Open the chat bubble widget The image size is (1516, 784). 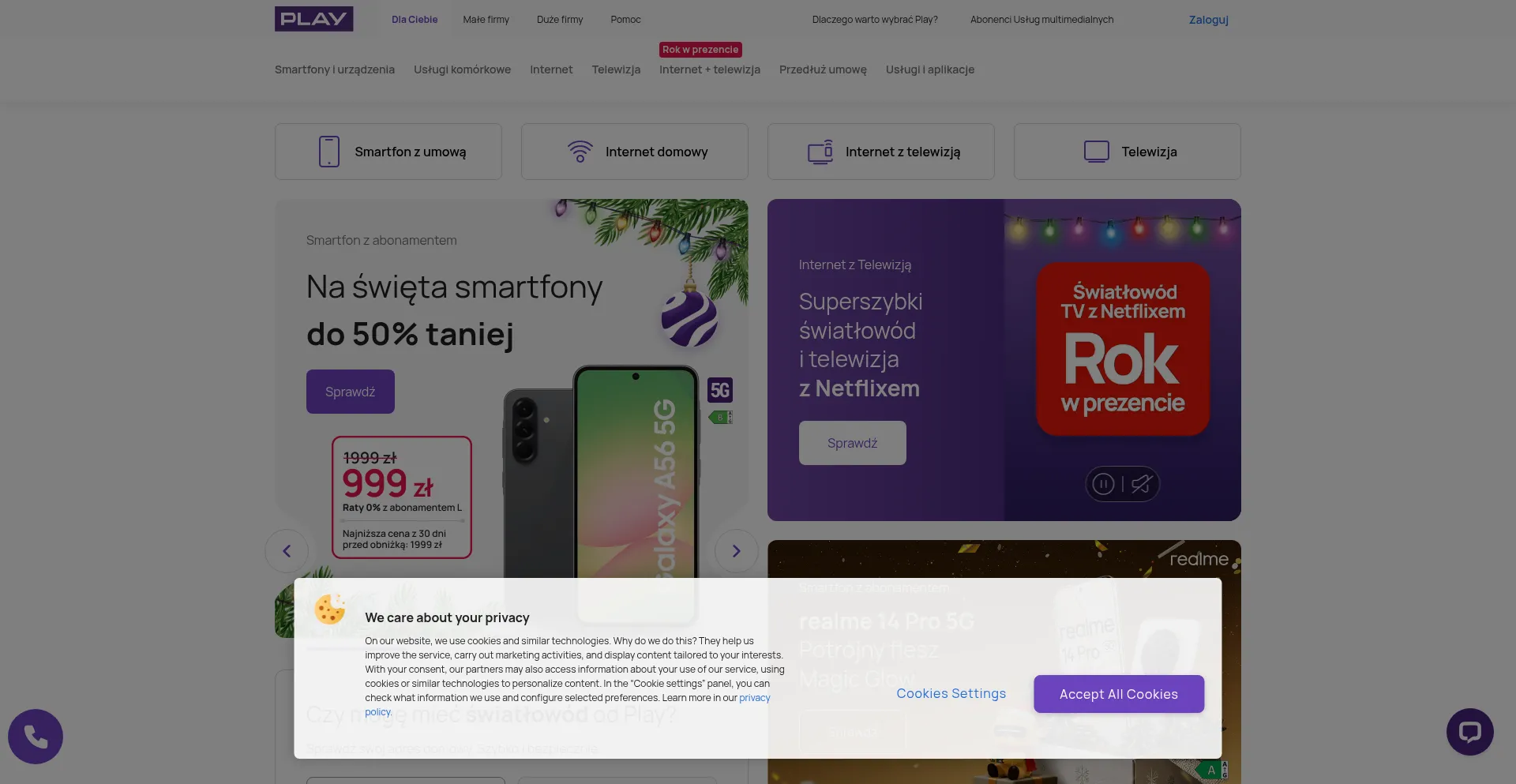pos(1469,732)
